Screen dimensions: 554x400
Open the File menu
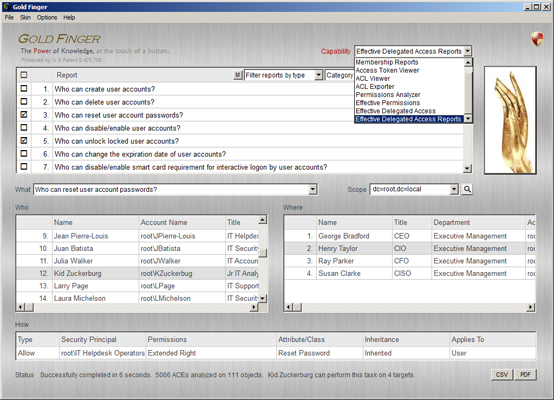9,17
